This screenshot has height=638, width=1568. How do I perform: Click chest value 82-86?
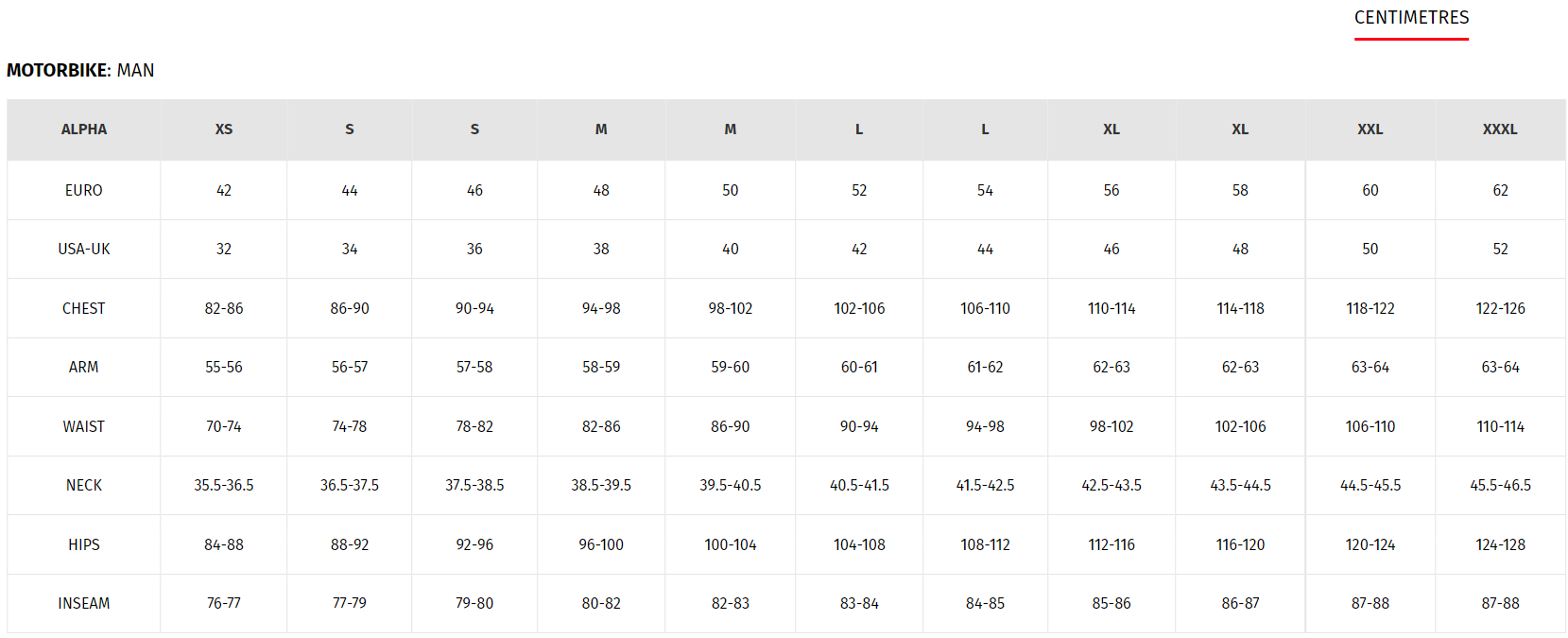pos(224,308)
